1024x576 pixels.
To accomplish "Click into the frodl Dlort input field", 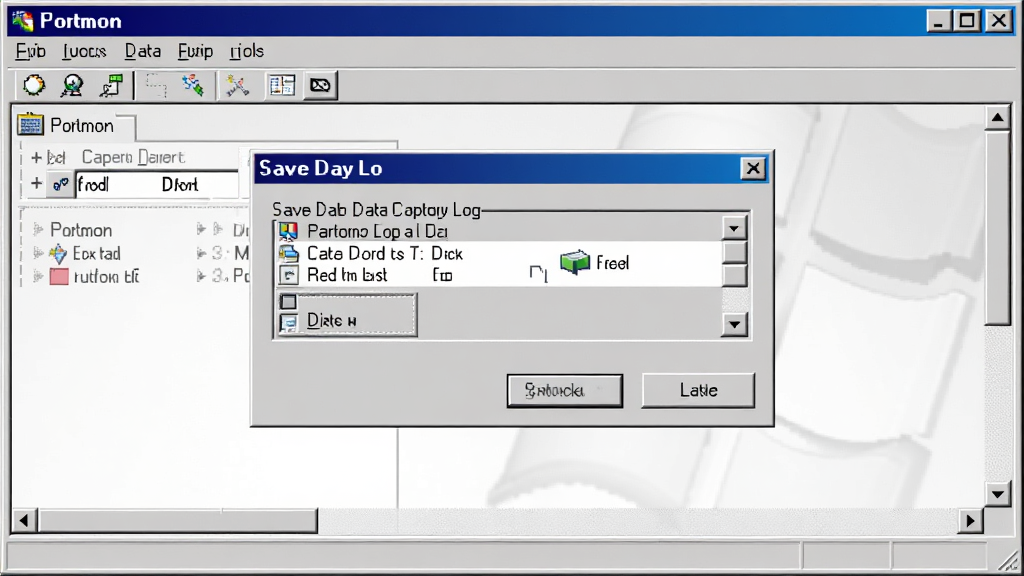I will click(x=157, y=185).
